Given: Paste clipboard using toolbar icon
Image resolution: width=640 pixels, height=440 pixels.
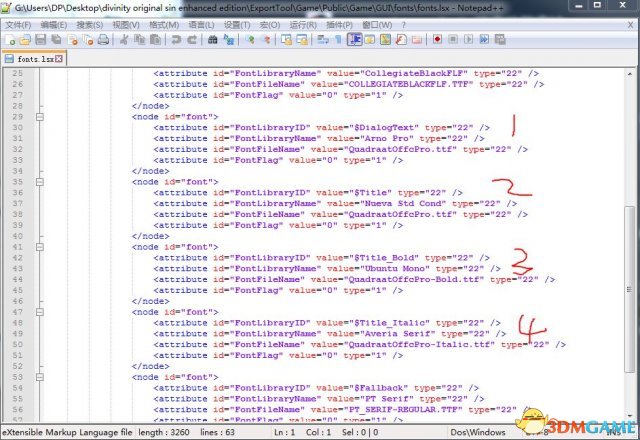Looking at the screenshot, I should [x=156, y=40].
